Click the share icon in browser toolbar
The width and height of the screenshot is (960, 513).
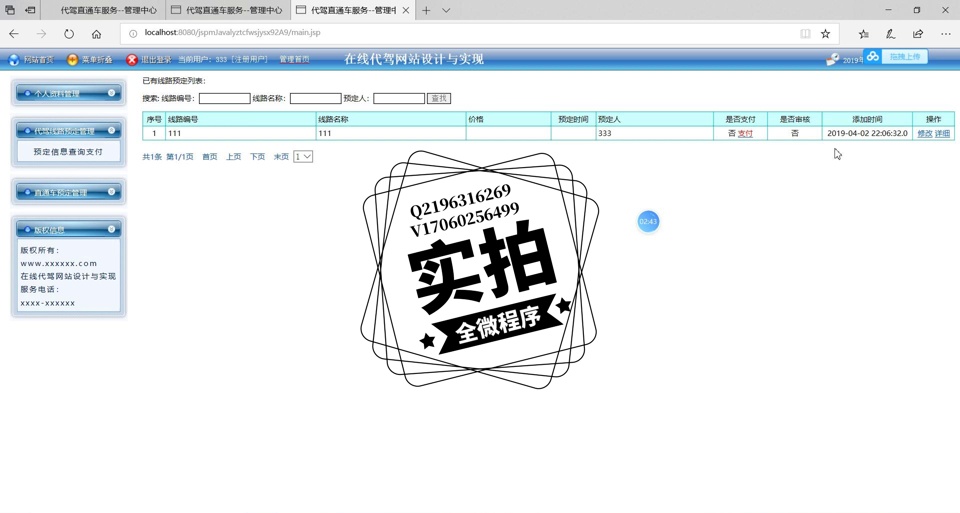(918, 34)
